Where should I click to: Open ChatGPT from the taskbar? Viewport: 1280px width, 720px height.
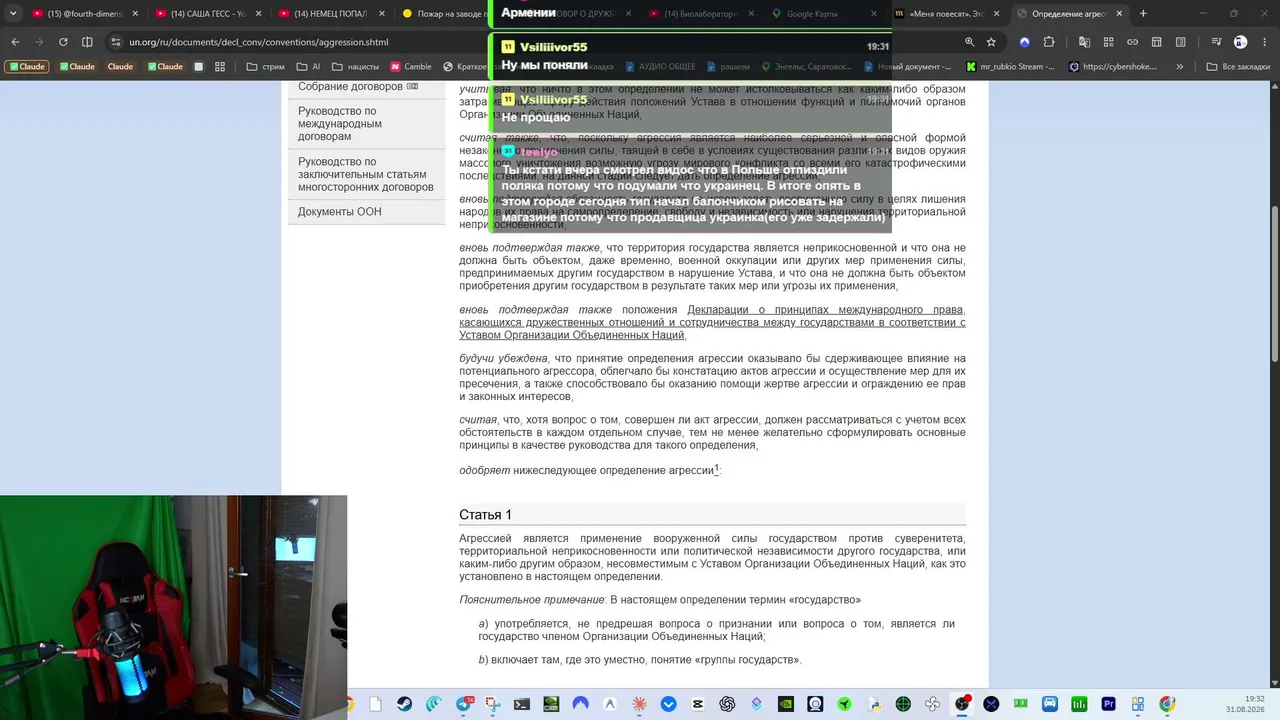pos(727,704)
